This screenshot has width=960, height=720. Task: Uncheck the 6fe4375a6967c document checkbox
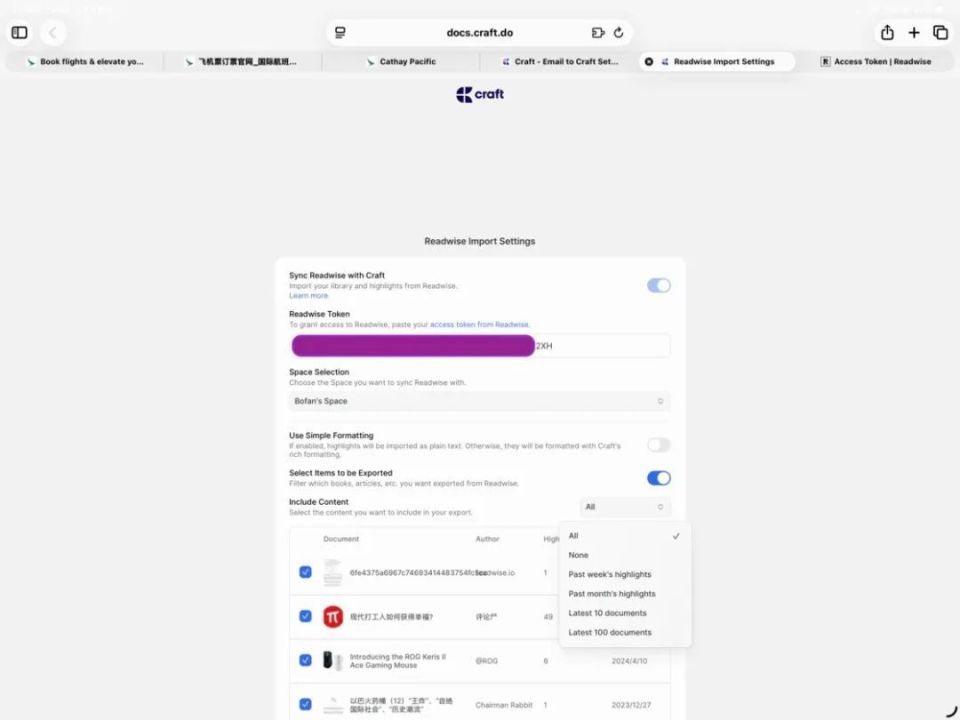coord(306,572)
